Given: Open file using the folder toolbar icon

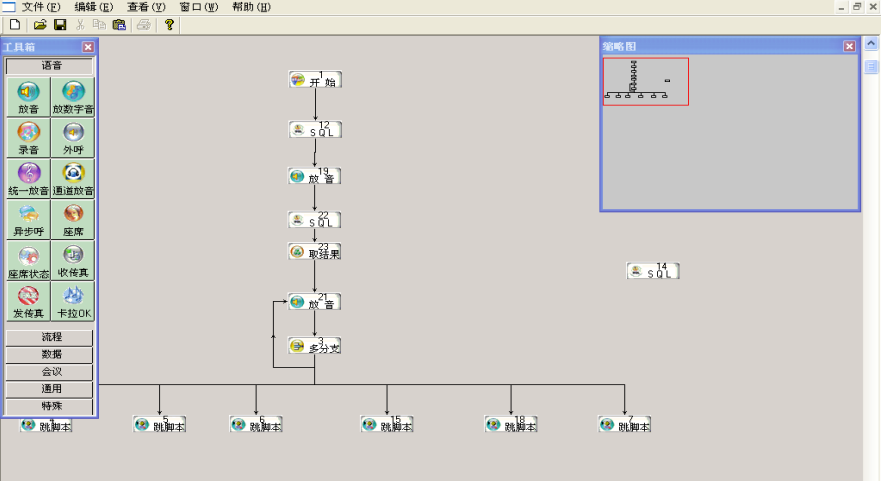Looking at the screenshot, I should point(40,25).
